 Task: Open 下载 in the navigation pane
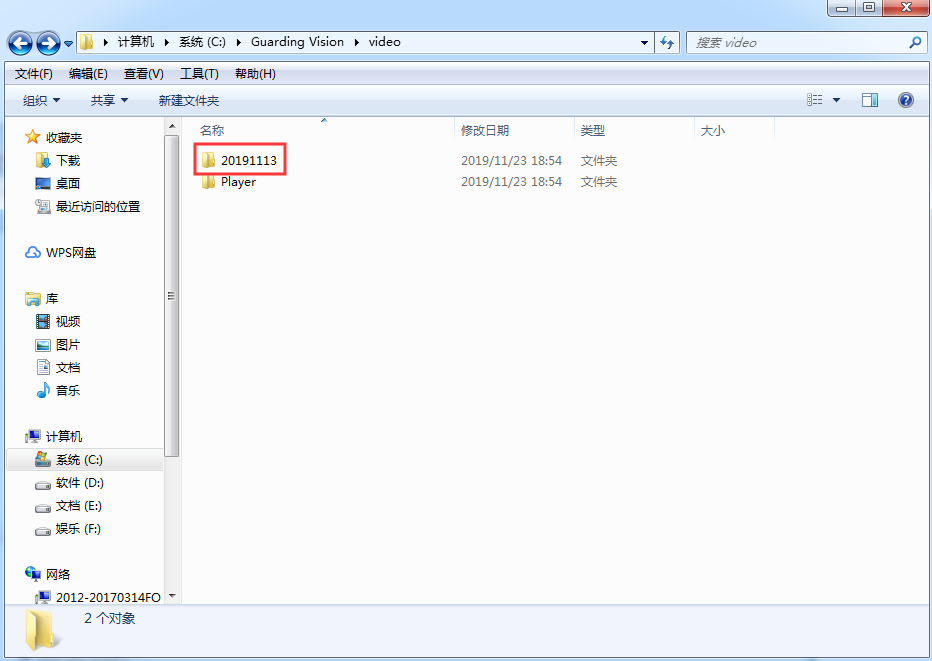click(68, 160)
